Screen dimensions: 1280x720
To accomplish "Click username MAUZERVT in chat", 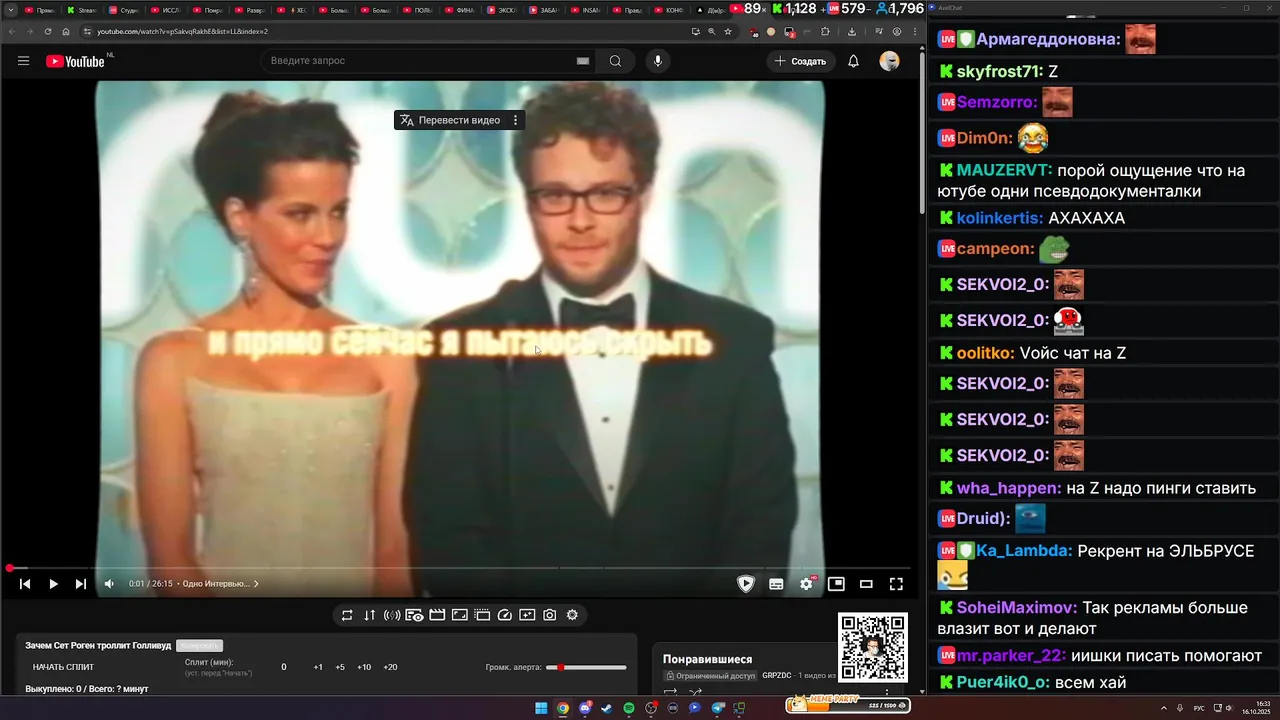I will point(1004,171).
